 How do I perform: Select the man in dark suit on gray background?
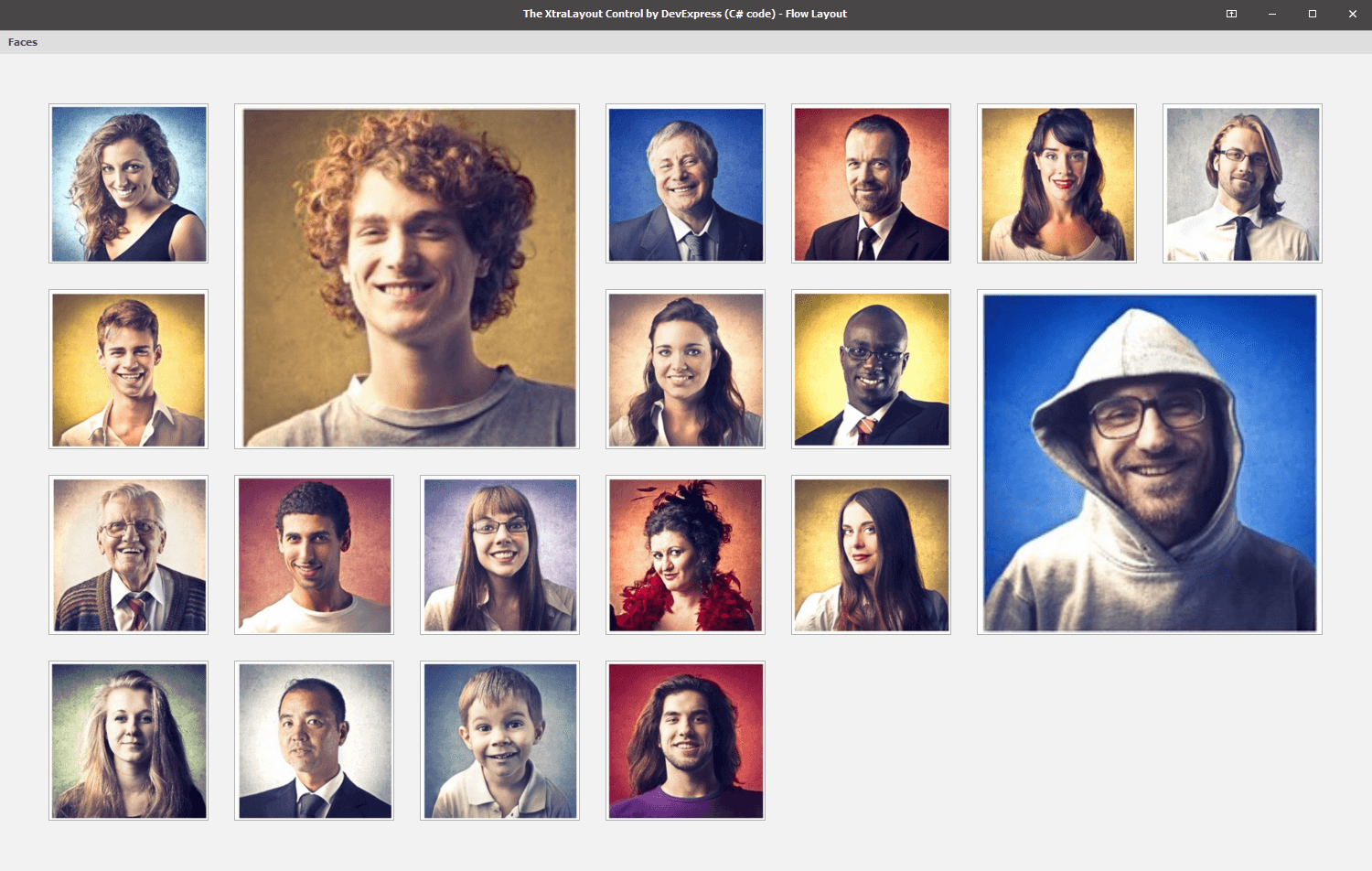point(314,741)
